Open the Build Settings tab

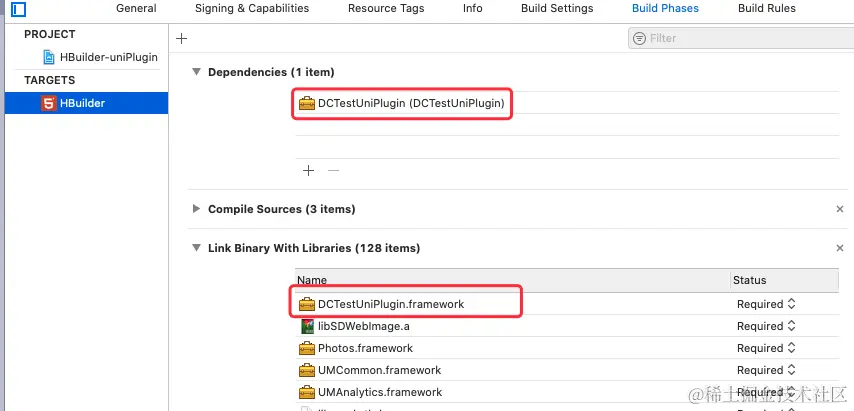tap(557, 8)
